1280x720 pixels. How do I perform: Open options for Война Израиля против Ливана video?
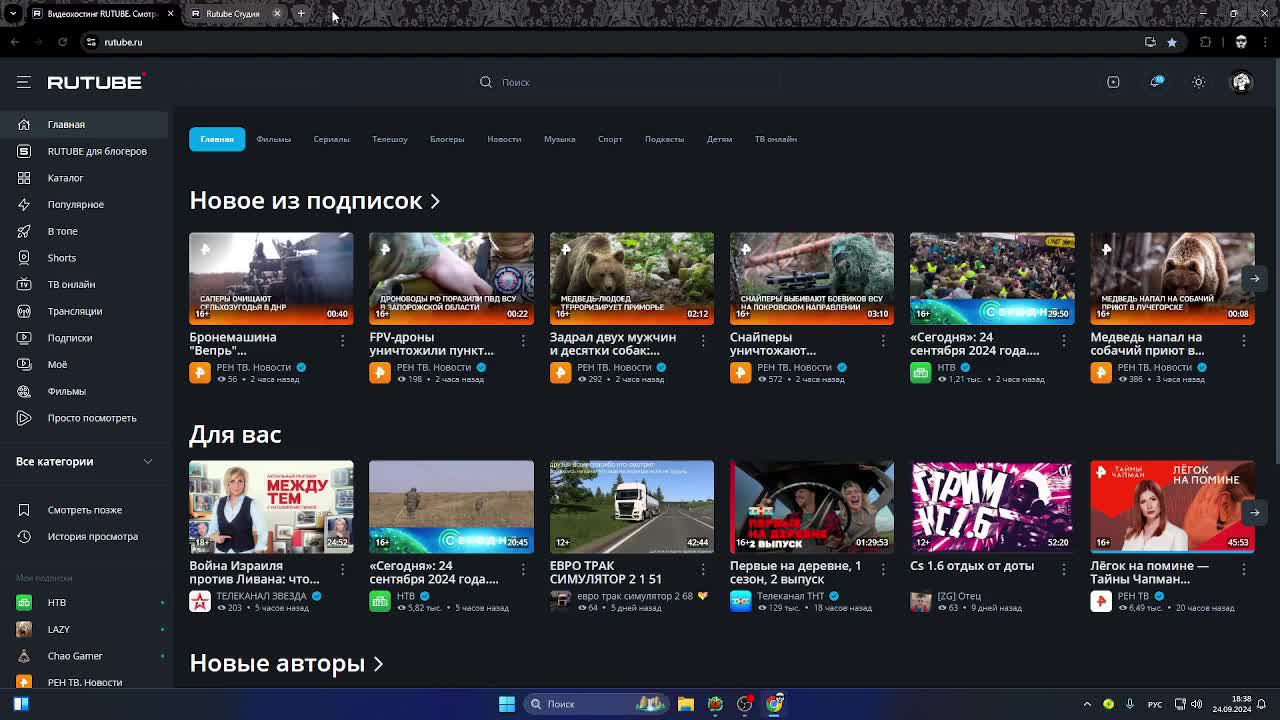(342, 569)
